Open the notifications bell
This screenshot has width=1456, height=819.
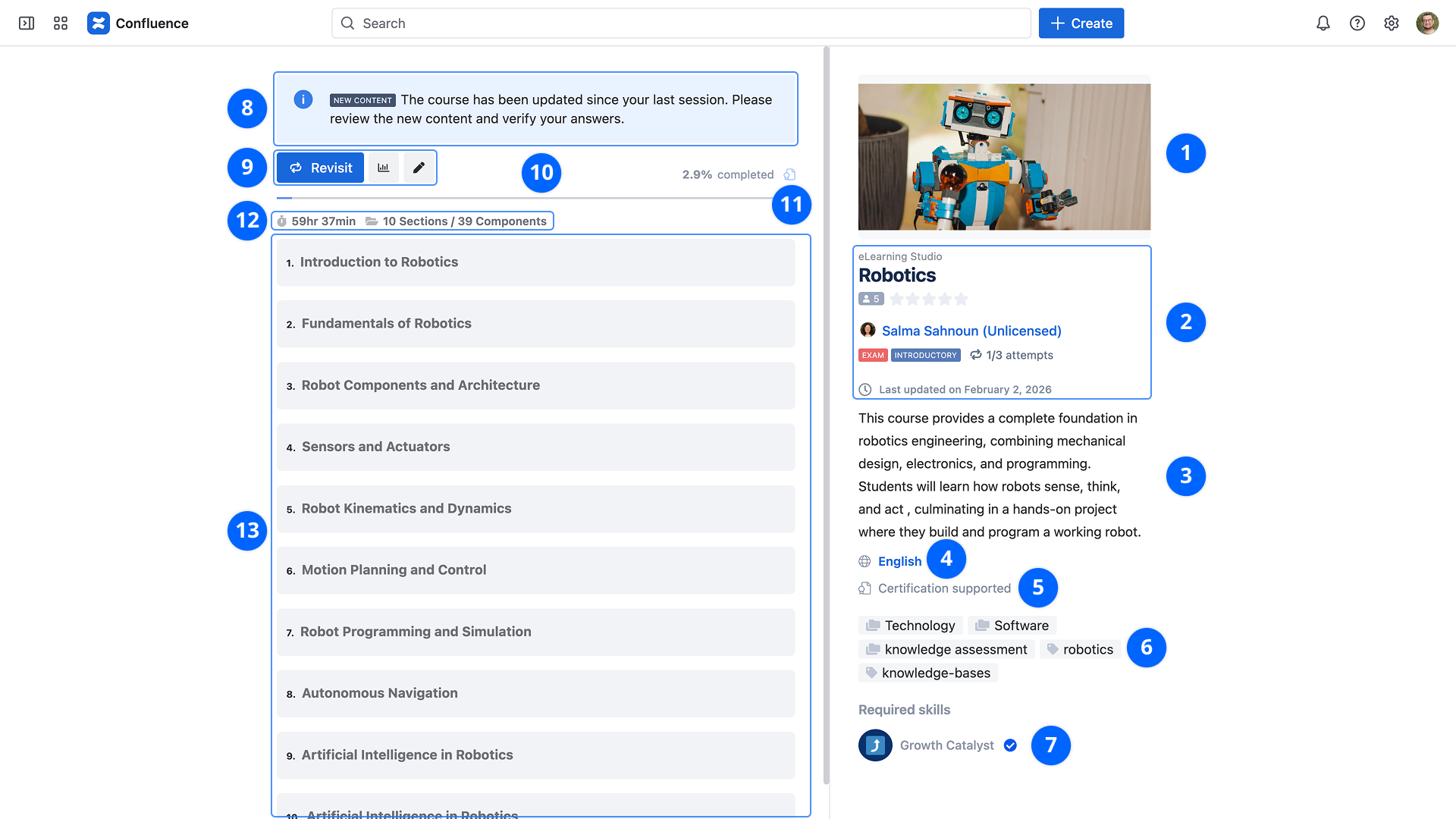(x=1323, y=24)
